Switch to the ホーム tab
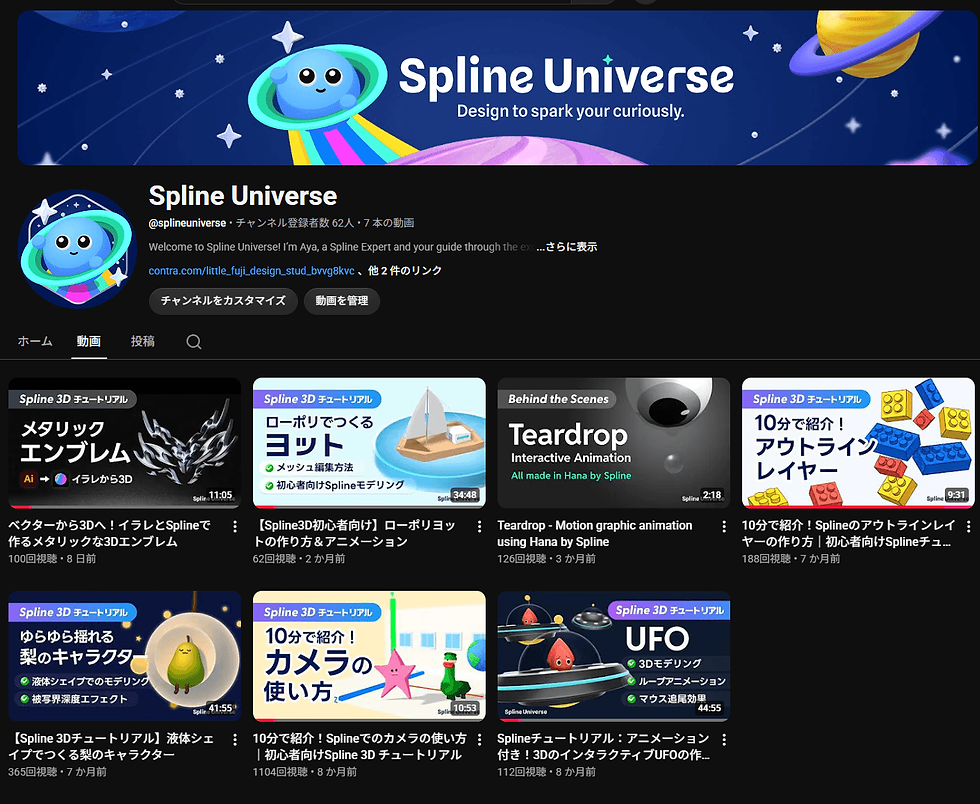 [x=35, y=341]
